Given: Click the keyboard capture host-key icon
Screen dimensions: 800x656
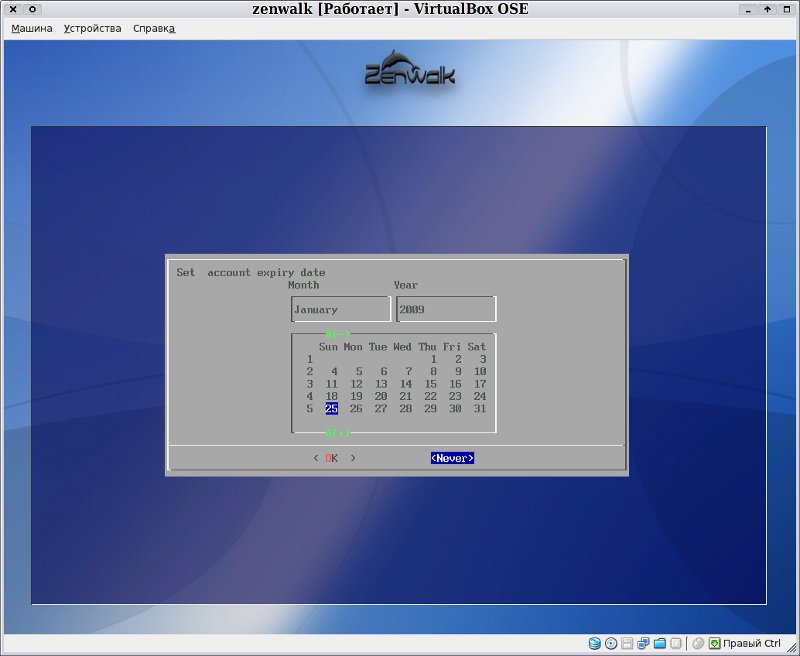Looking at the screenshot, I should (715, 643).
